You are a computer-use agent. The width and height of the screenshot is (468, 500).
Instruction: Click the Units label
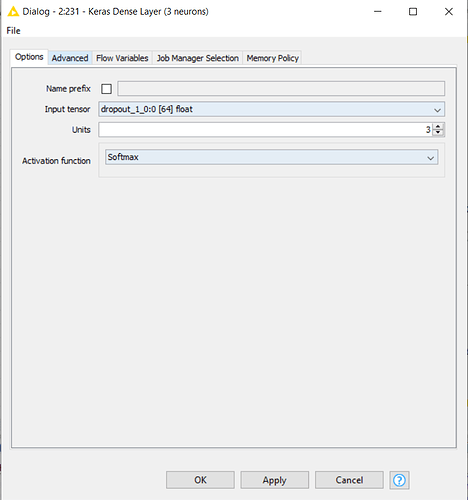[81, 130]
